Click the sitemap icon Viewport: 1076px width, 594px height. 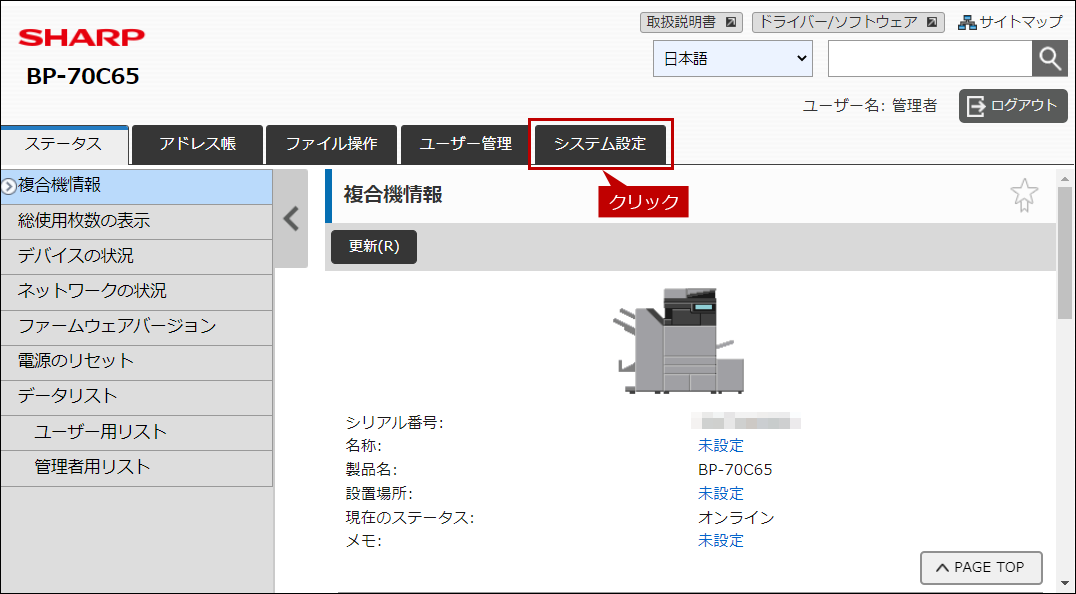(967, 23)
